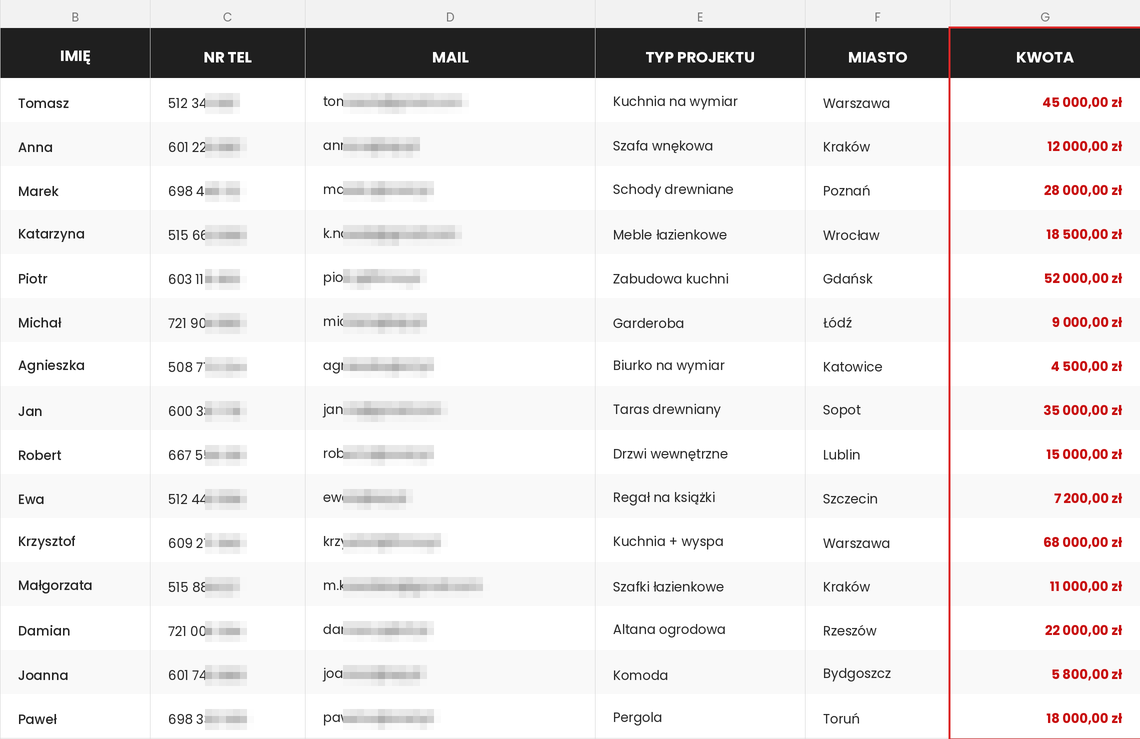Click Paweł's phone number cell

point(228,717)
